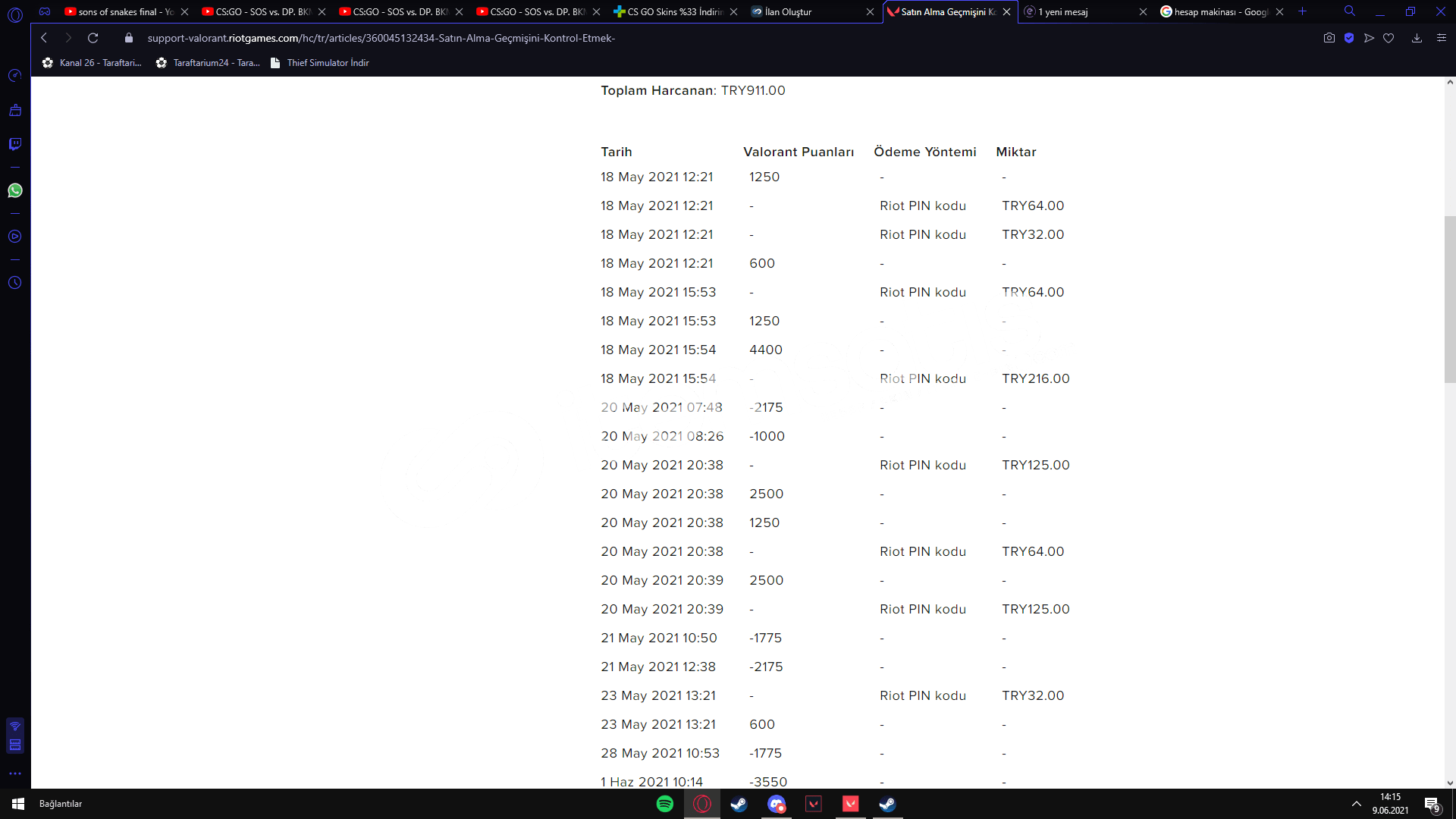Select '-1000' points on 20 May 08:26
1456x819 pixels.
pos(767,436)
